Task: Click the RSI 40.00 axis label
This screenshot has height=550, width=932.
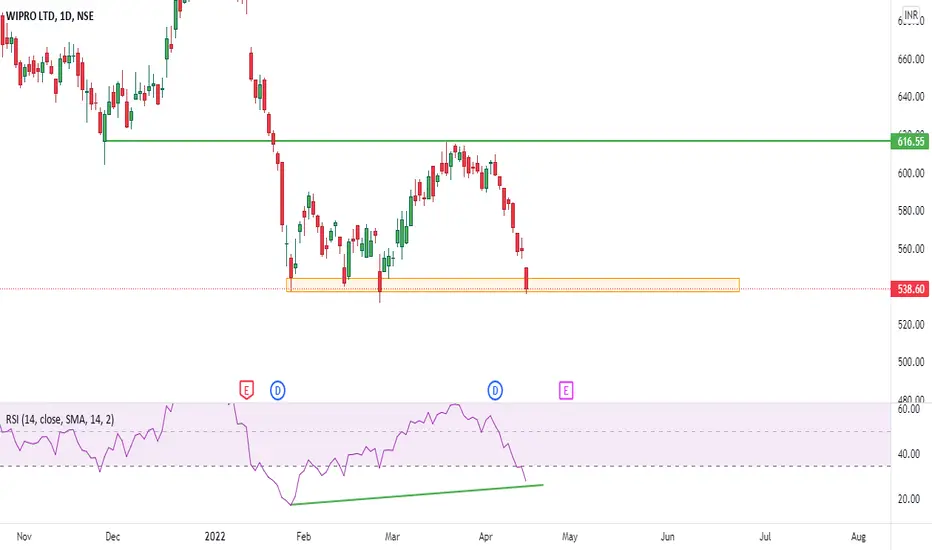Action: [909, 454]
